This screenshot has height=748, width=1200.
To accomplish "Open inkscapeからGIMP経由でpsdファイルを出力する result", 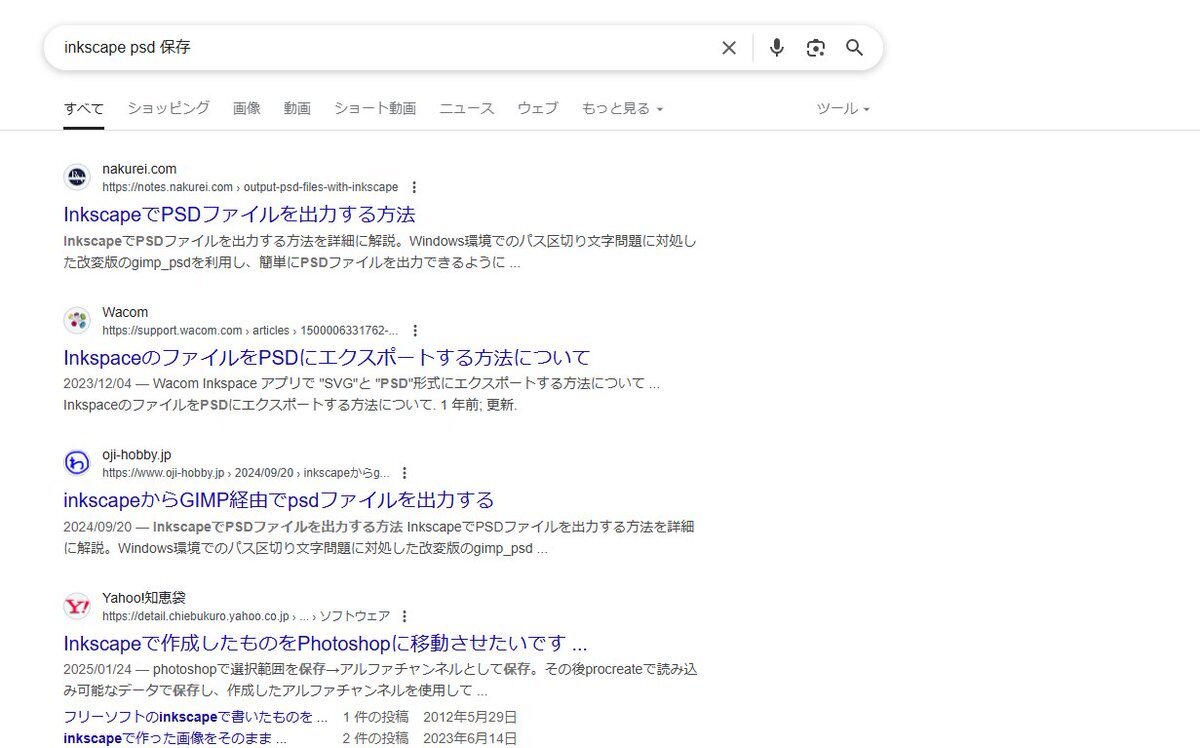I will (279, 499).
